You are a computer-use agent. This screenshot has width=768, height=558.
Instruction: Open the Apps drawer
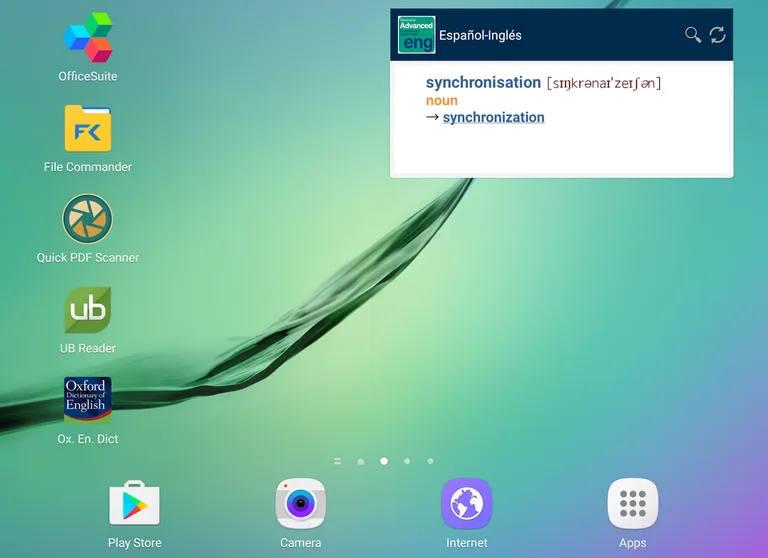pyautogui.click(x=632, y=504)
